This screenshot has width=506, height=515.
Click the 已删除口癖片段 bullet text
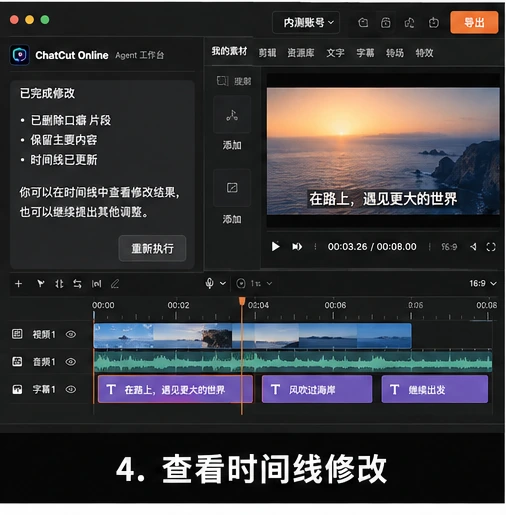71,120
